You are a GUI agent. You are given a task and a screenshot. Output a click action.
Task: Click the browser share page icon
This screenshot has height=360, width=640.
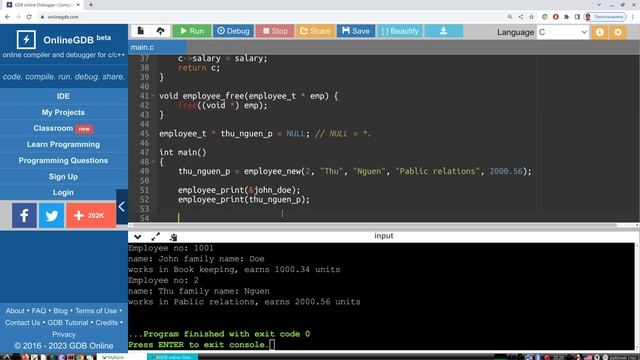tap(521, 17)
